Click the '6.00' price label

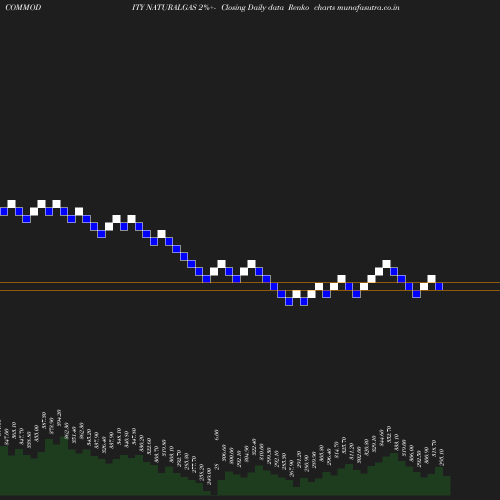tap(216, 435)
